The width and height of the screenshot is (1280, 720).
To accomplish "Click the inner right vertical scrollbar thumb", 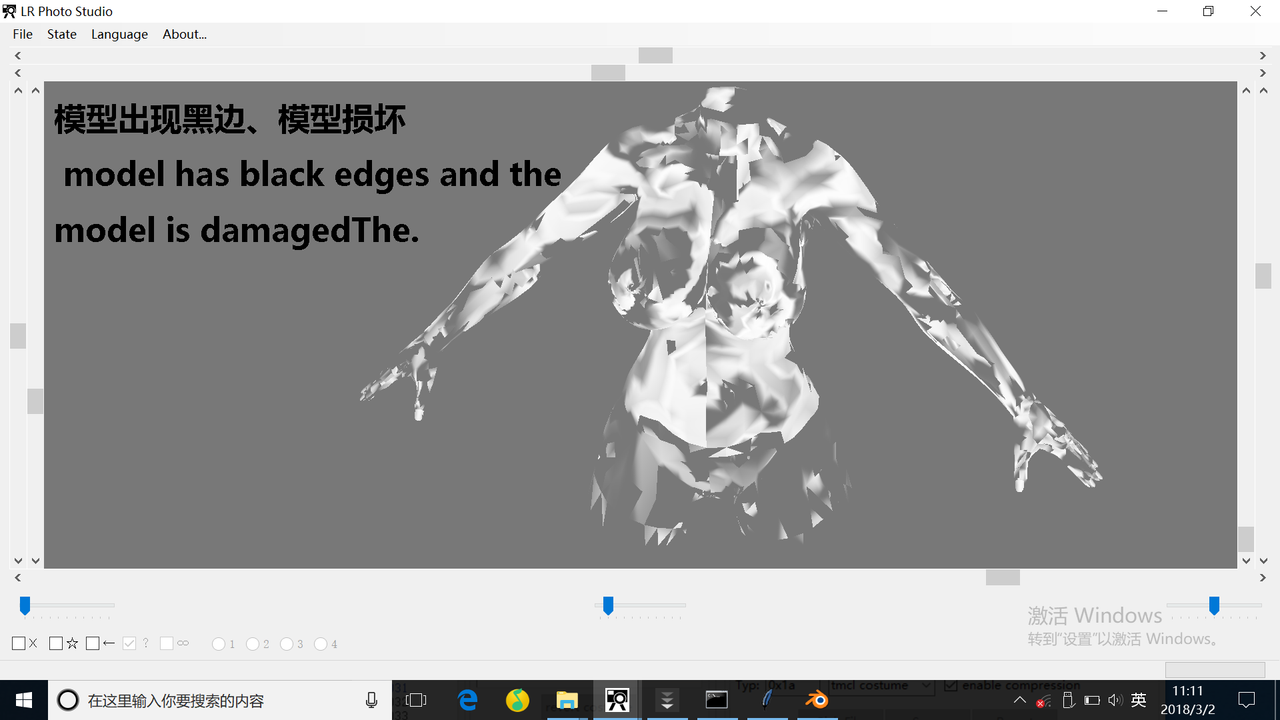I will coord(1246,539).
